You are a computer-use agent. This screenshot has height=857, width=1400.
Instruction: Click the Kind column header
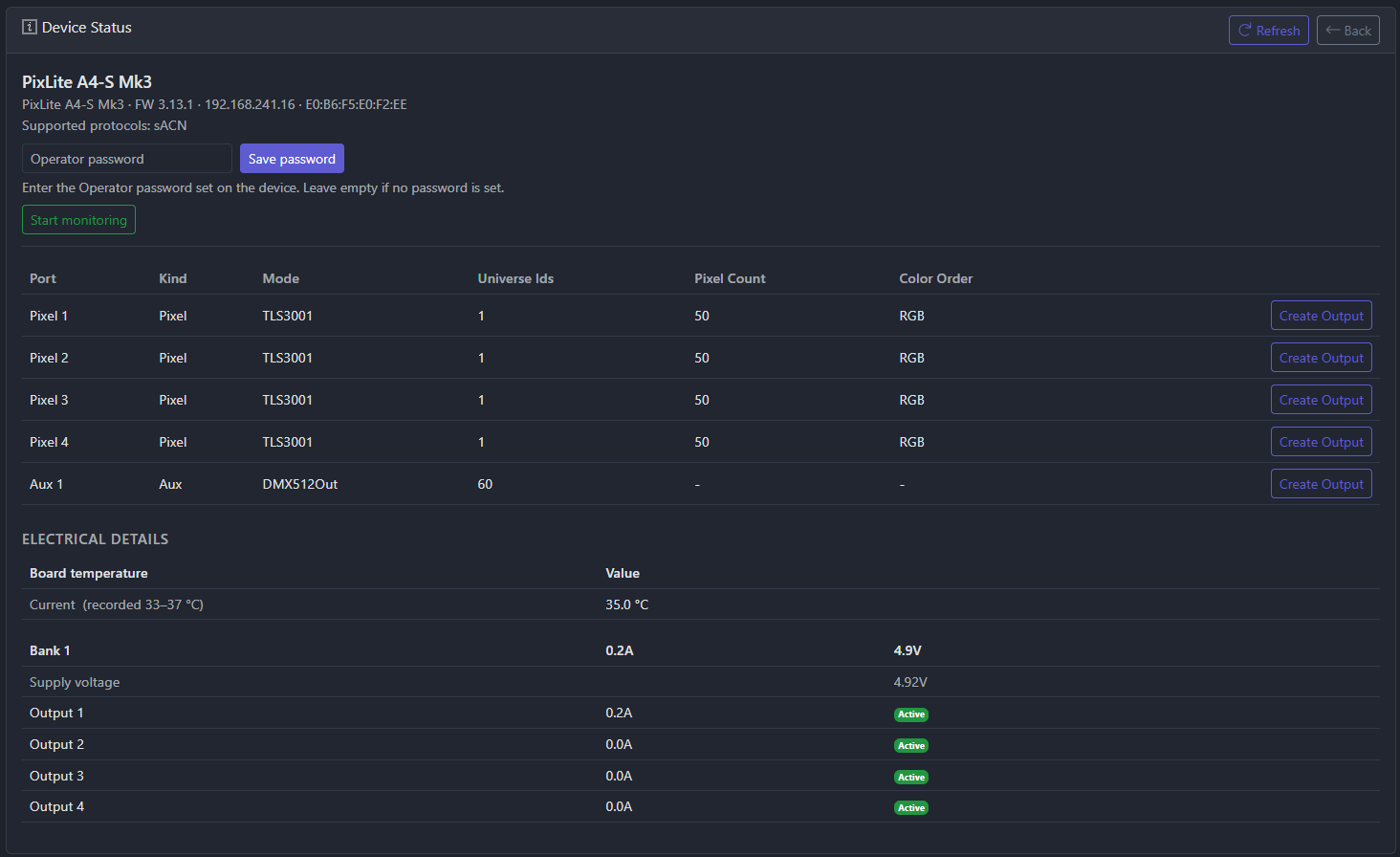pyautogui.click(x=173, y=278)
